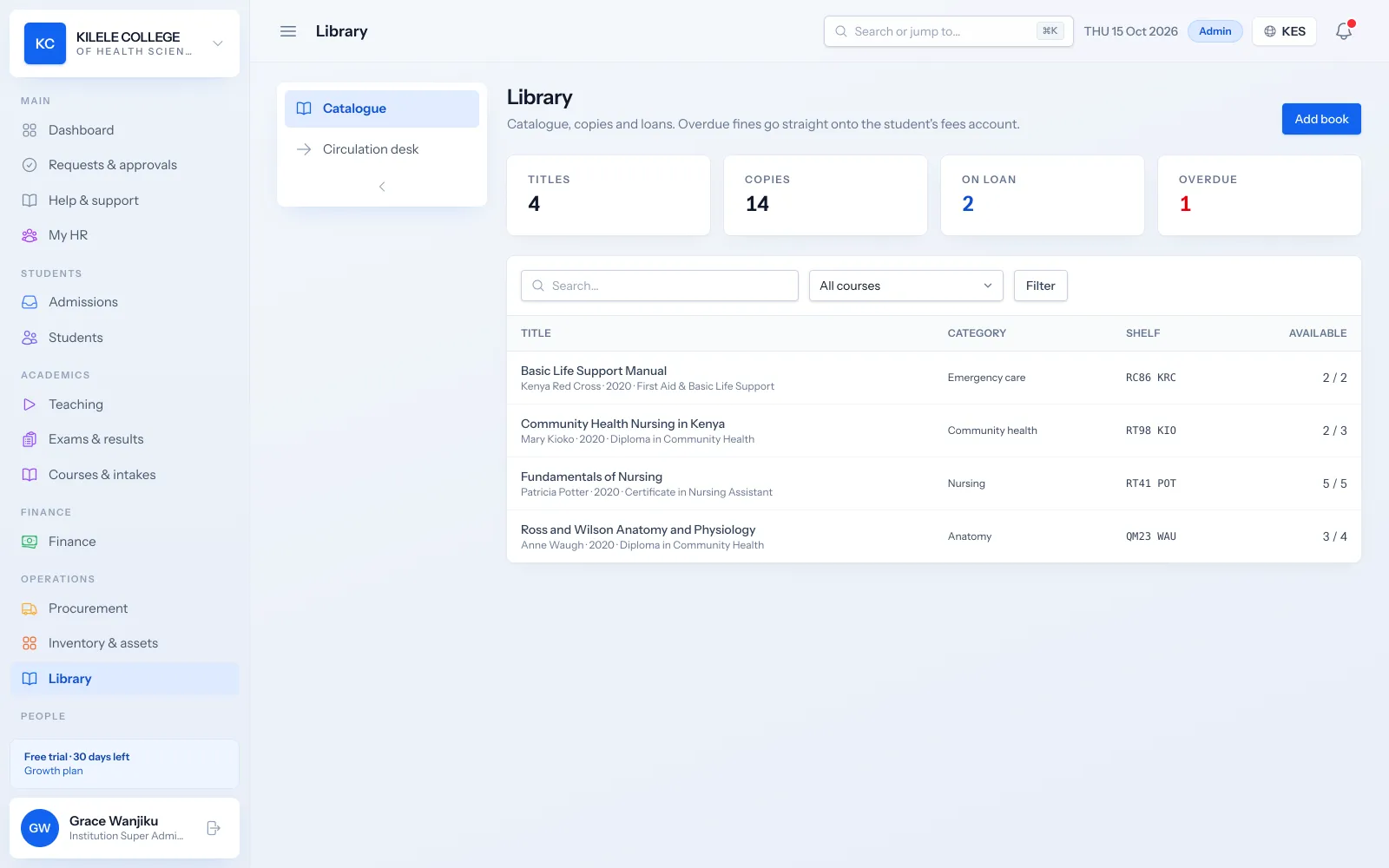Open Community Health Nursing in Kenya row
1389x868 pixels.
[x=934, y=431]
